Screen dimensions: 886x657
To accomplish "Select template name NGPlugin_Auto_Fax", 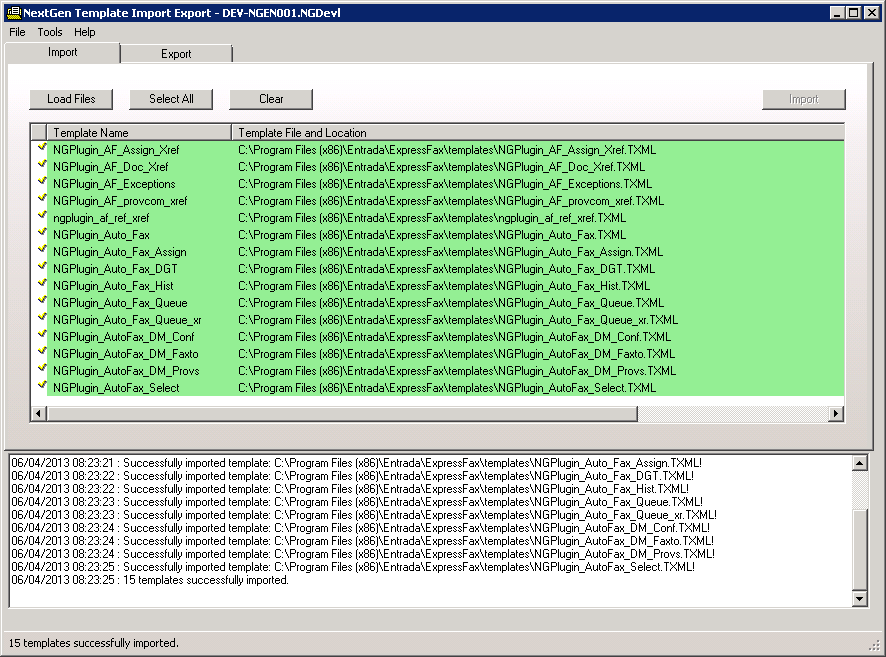I will (x=101, y=234).
